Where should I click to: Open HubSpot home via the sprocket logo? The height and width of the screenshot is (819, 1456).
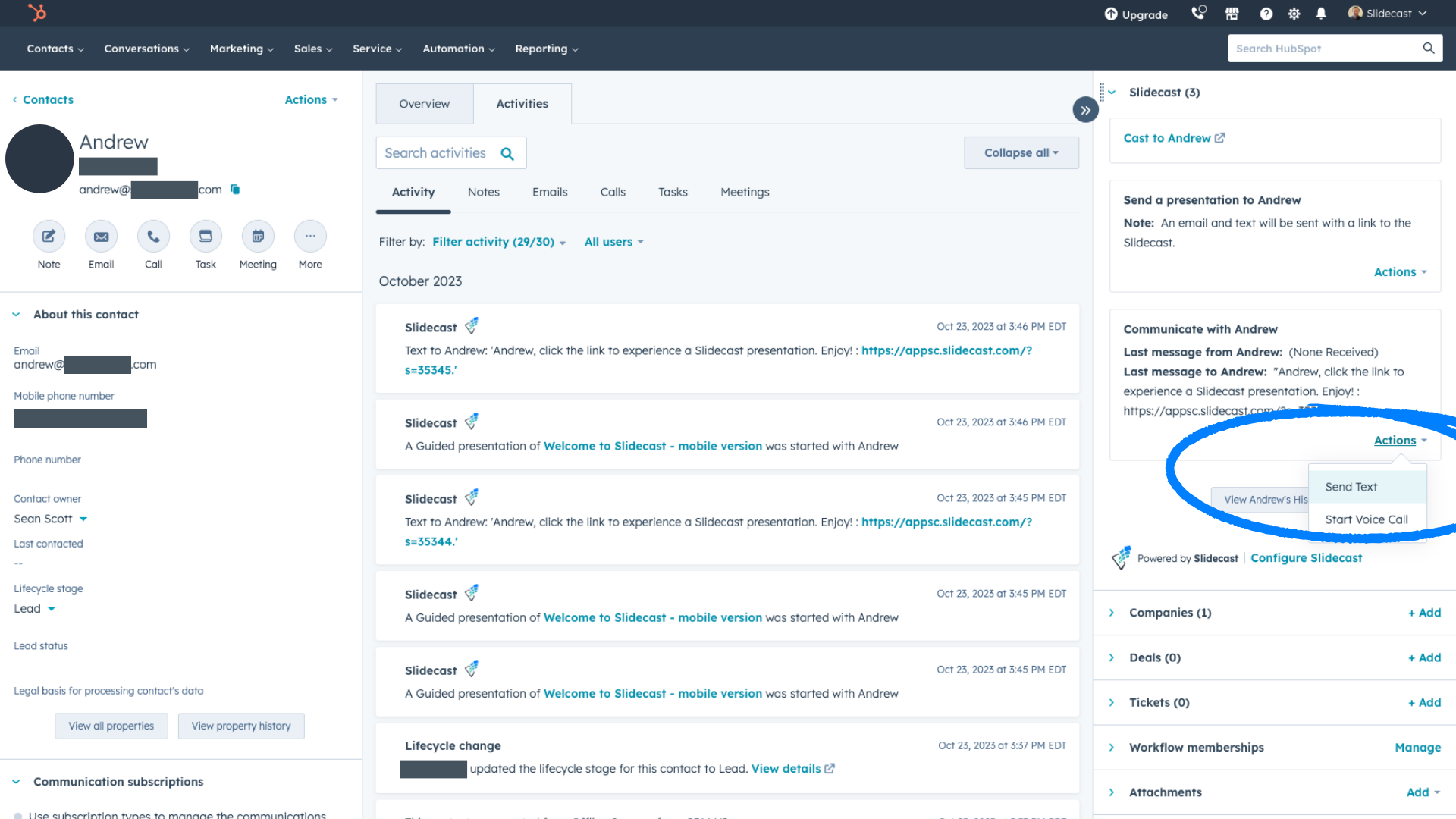pyautogui.click(x=37, y=12)
